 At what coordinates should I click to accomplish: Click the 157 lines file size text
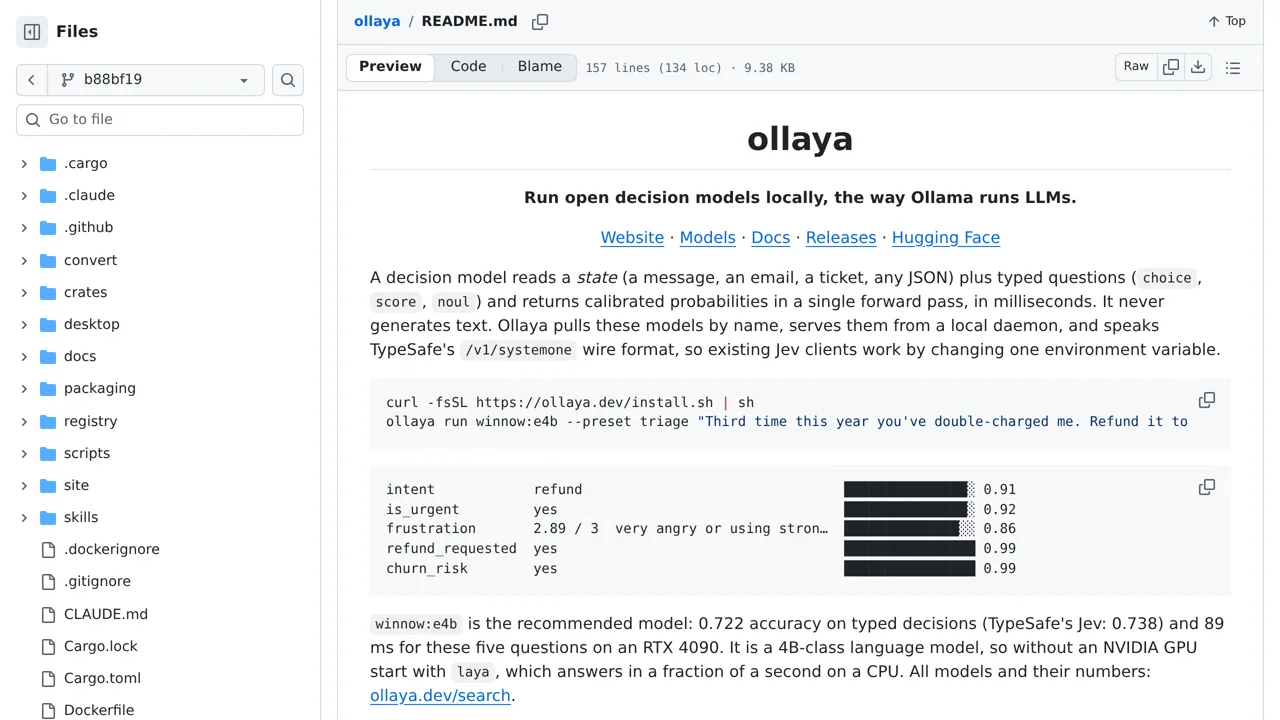[x=690, y=68]
